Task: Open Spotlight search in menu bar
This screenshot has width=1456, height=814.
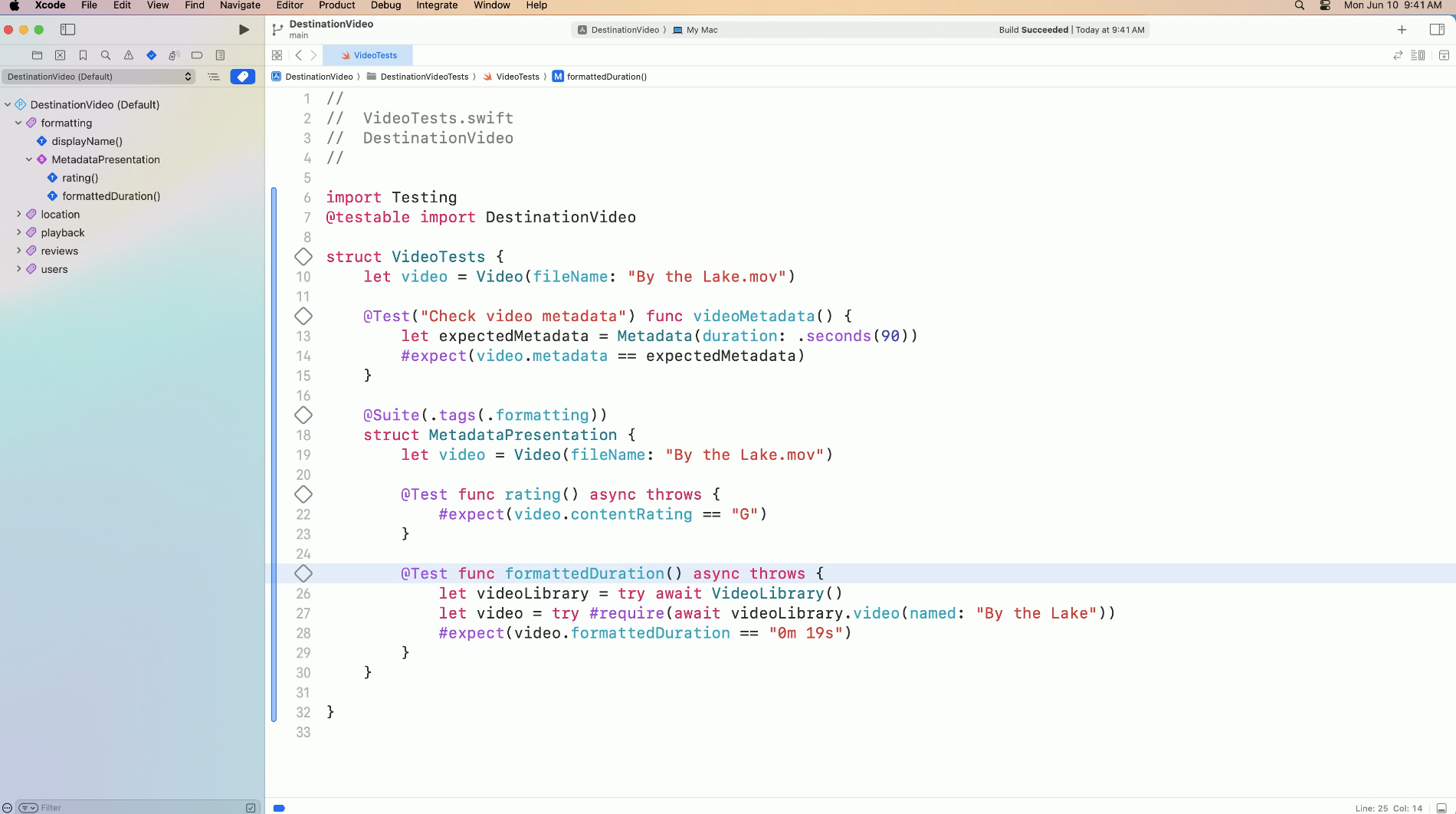Action: [1300, 5]
